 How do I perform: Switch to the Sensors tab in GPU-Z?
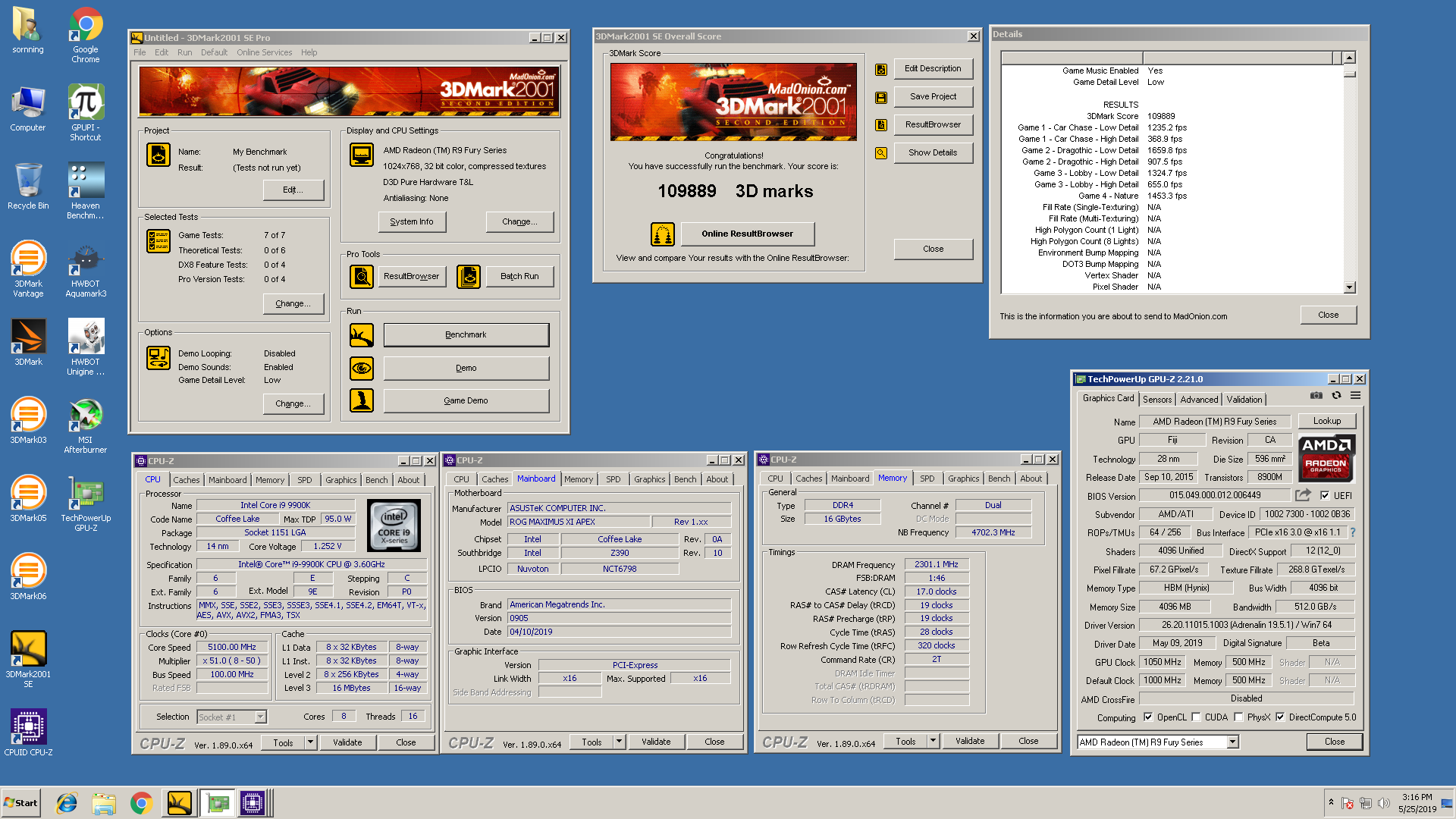click(1157, 400)
